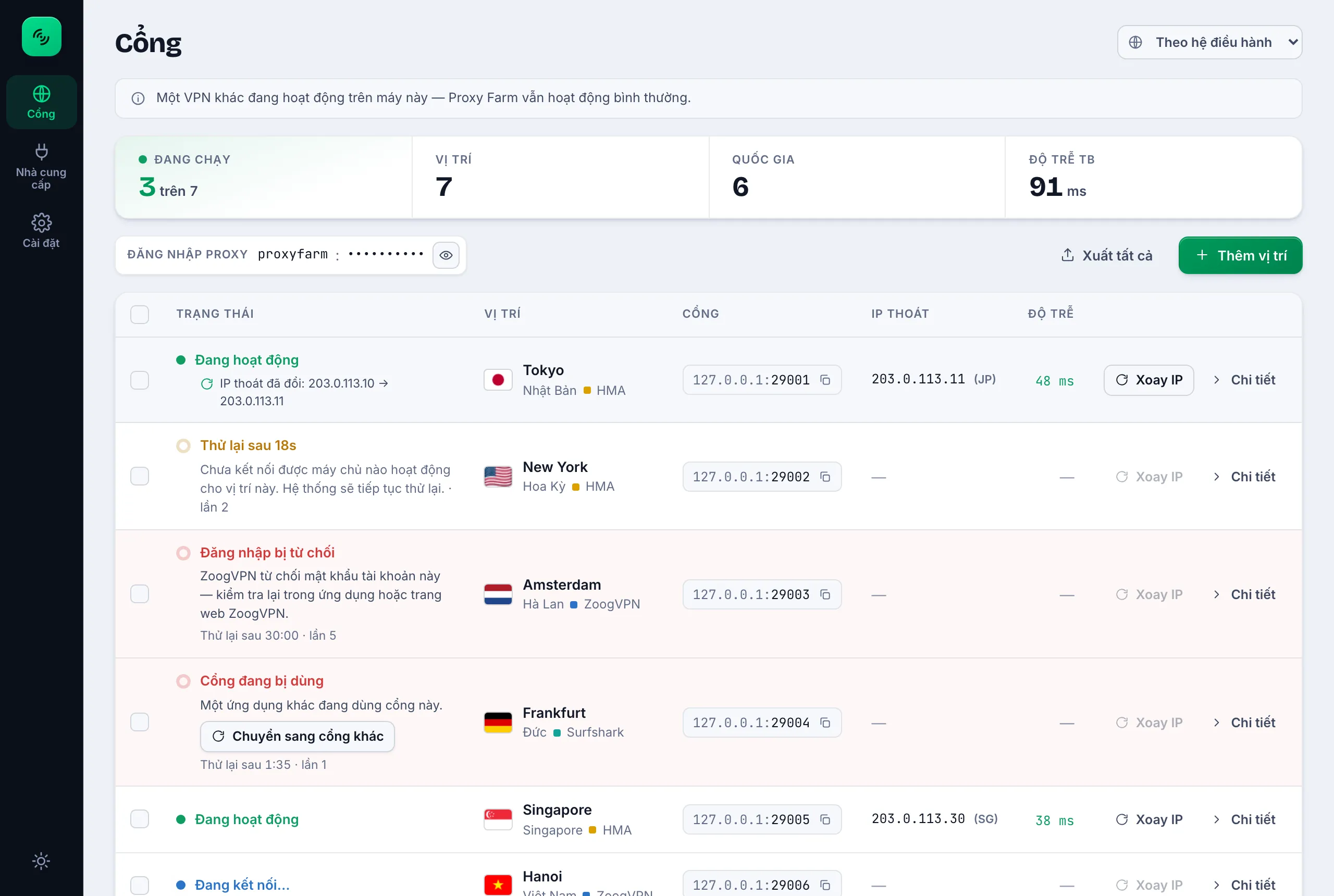
Task: Open the Theo hệ điều hành language dropdown
Action: [1209, 42]
